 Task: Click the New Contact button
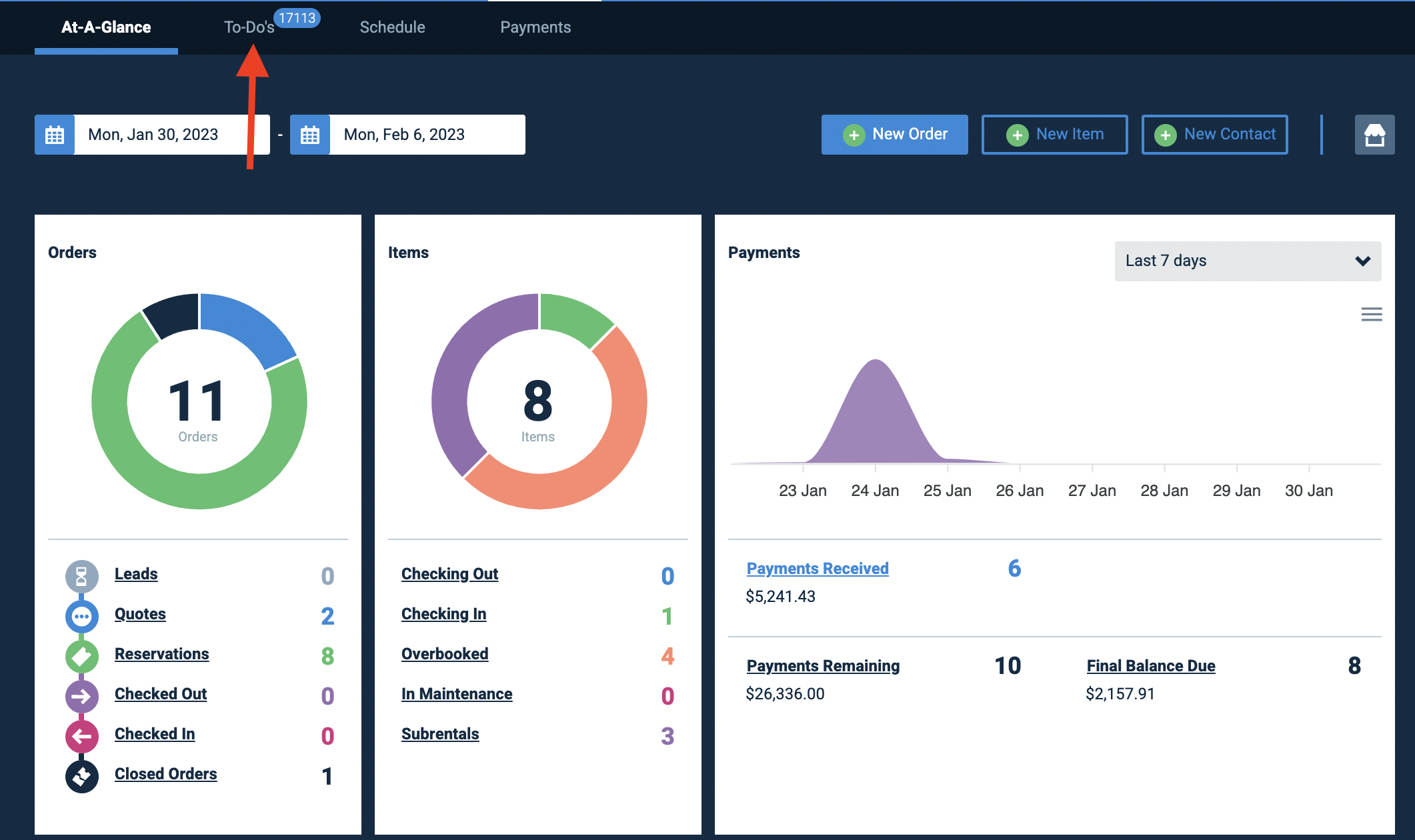1214,135
